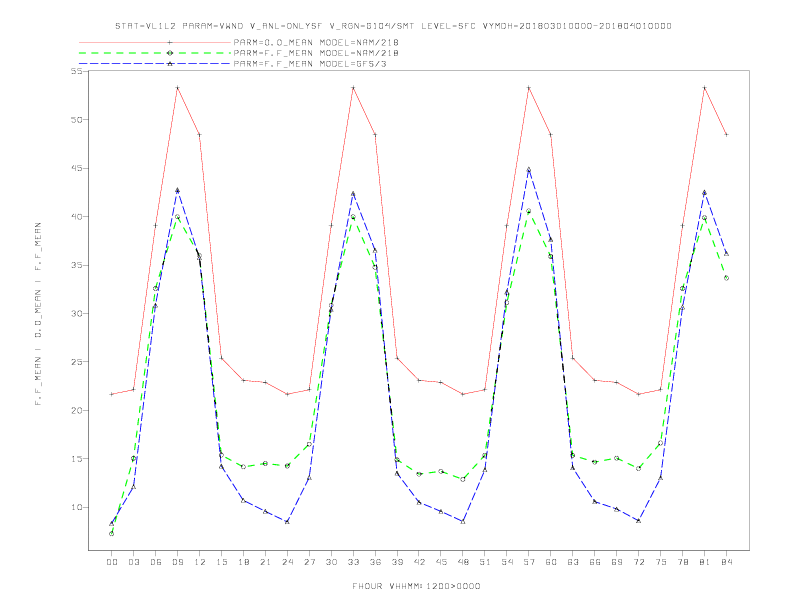Click the green circle marker at hour 84
Image resolution: width=792 pixels, height=612 pixels.
[726, 278]
